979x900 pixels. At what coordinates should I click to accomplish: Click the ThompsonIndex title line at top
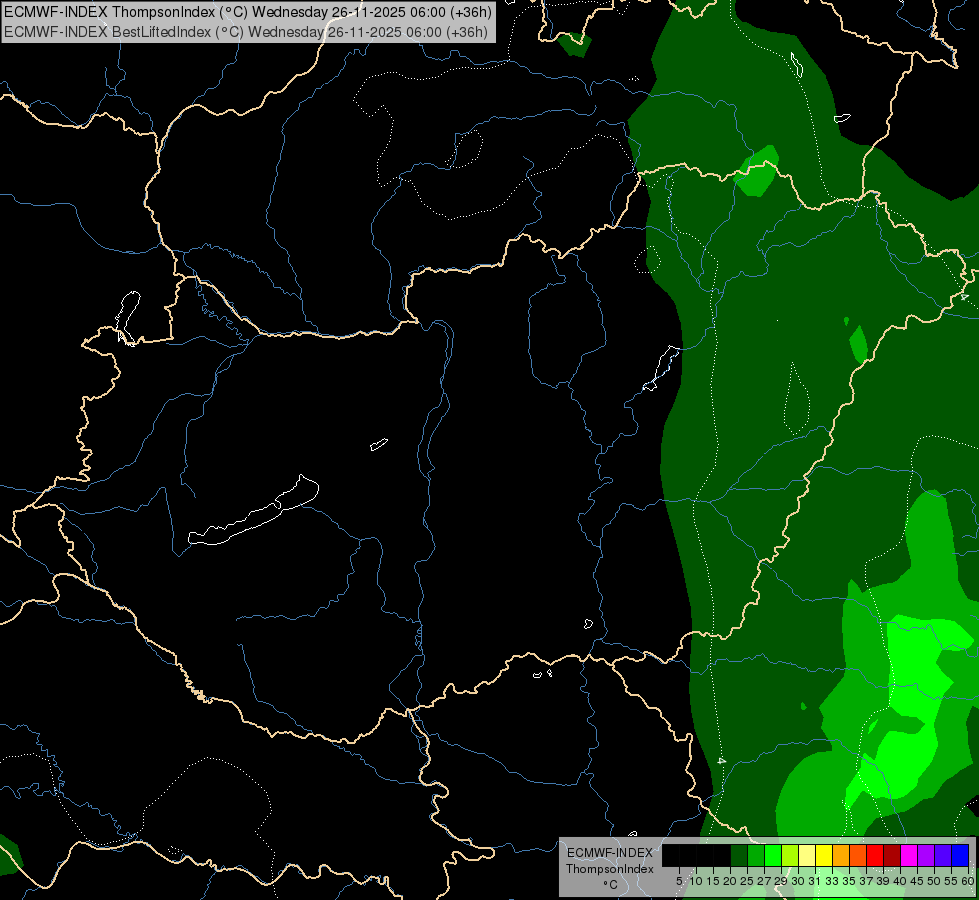(x=248, y=12)
